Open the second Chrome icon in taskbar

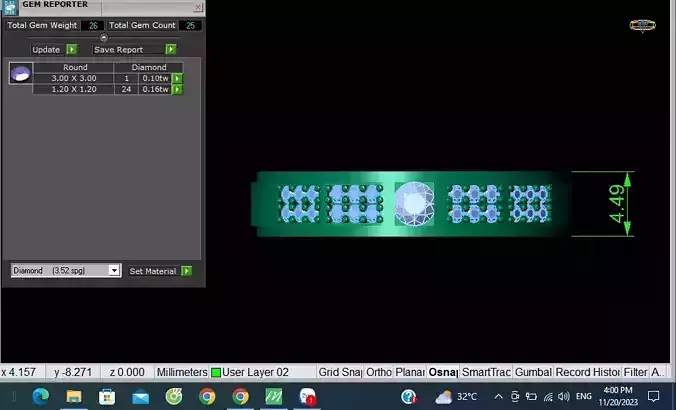240,396
